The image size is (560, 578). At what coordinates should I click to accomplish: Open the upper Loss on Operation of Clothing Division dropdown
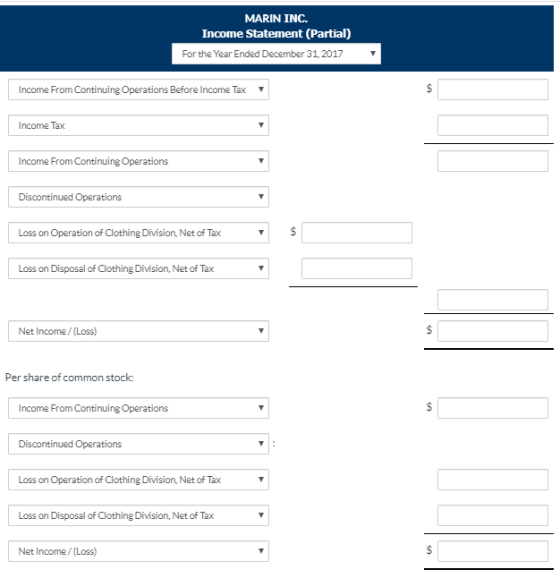pyautogui.click(x=139, y=233)
